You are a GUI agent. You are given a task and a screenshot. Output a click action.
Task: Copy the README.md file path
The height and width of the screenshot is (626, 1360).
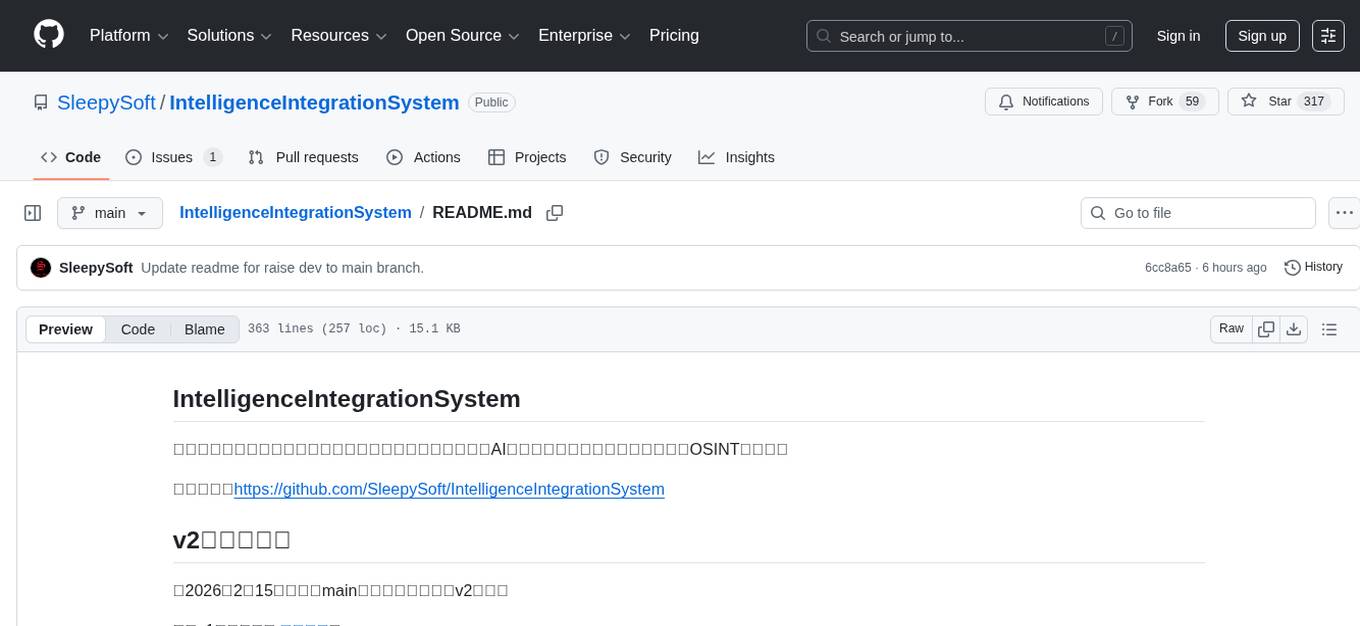coord(555,213)
